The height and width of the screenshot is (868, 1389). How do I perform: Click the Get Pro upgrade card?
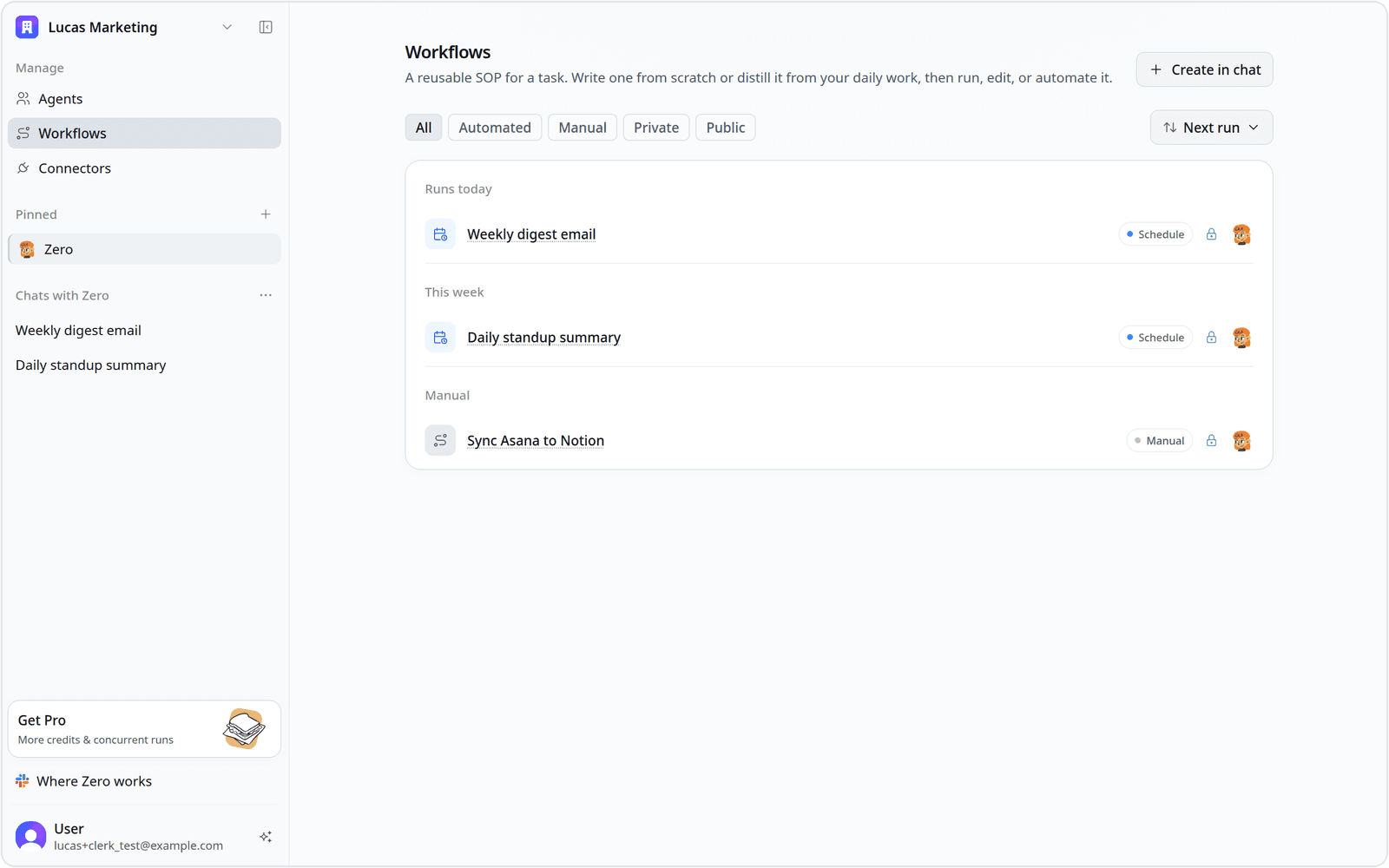click(x=144, y=729)
